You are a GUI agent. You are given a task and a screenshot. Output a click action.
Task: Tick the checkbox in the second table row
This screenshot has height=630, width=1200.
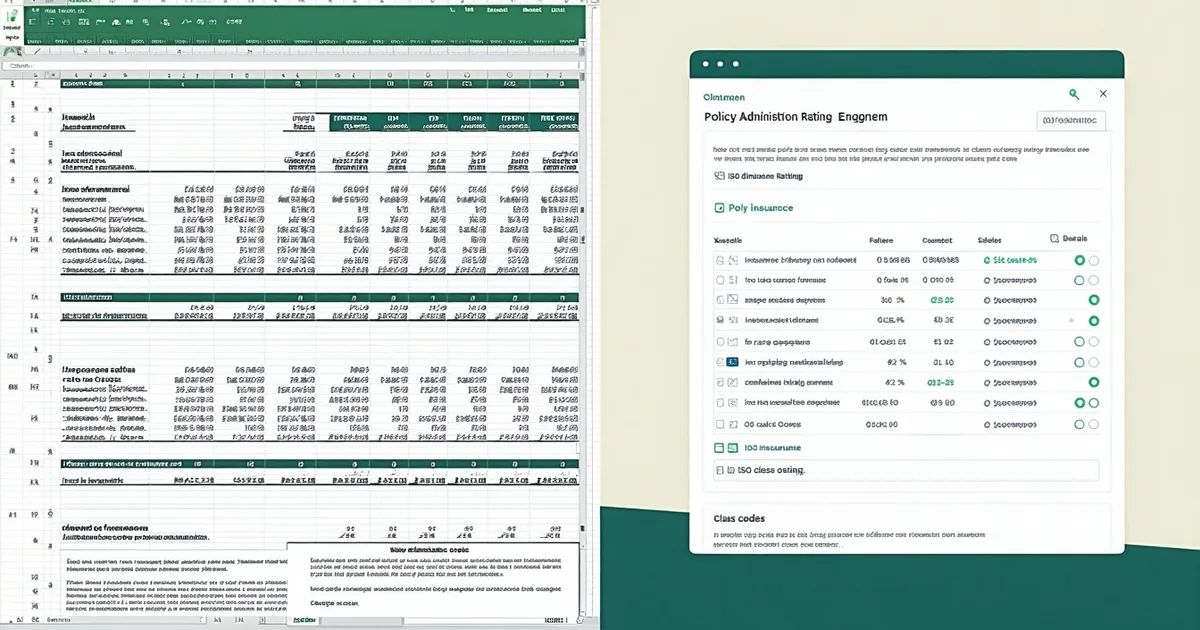pos(720,280)
